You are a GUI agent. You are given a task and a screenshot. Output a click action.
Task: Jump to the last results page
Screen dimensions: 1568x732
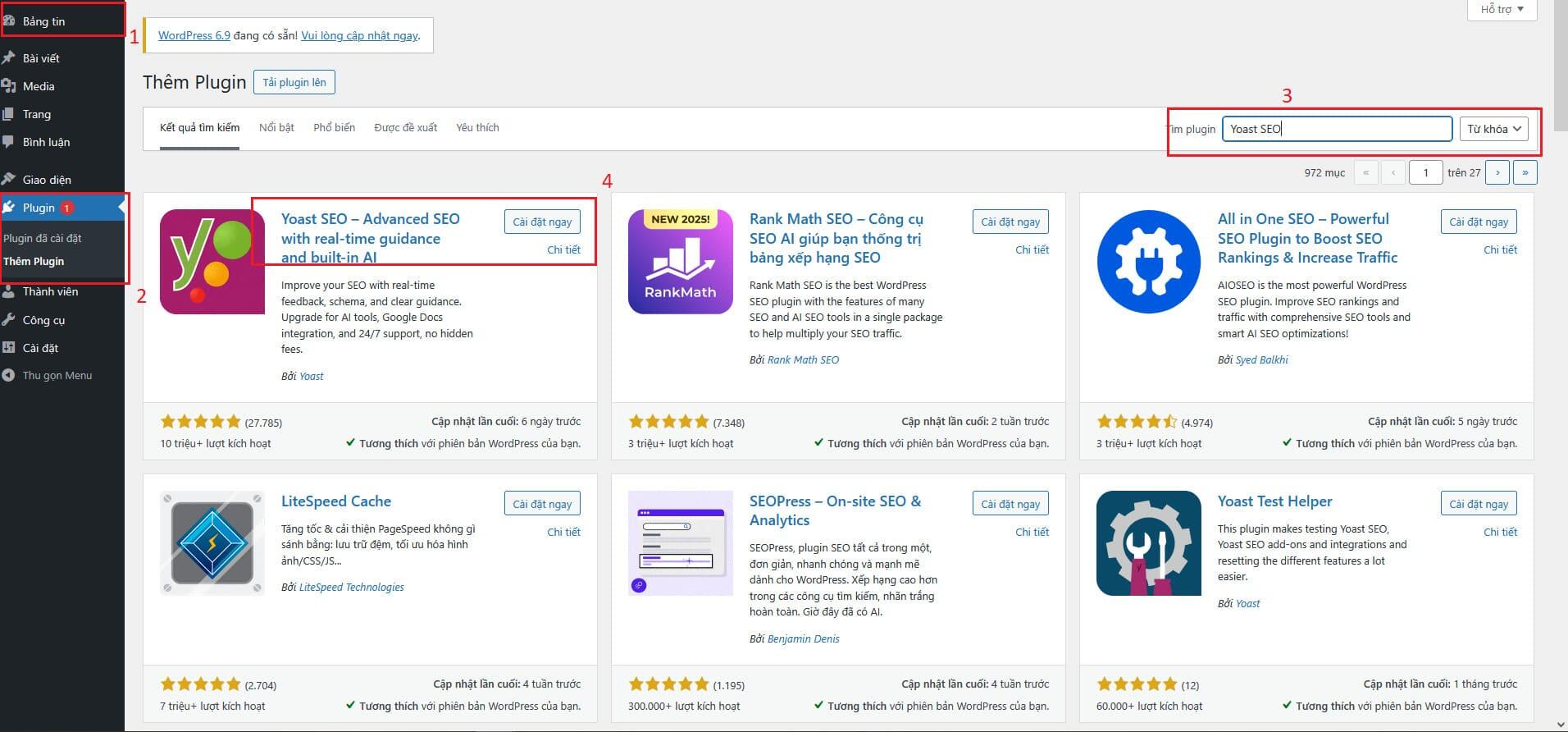[x=1525, y=172]
